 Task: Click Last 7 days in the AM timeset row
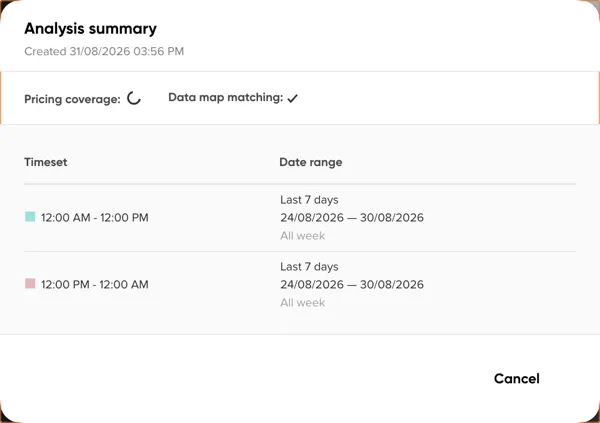[x=309, y=200]
